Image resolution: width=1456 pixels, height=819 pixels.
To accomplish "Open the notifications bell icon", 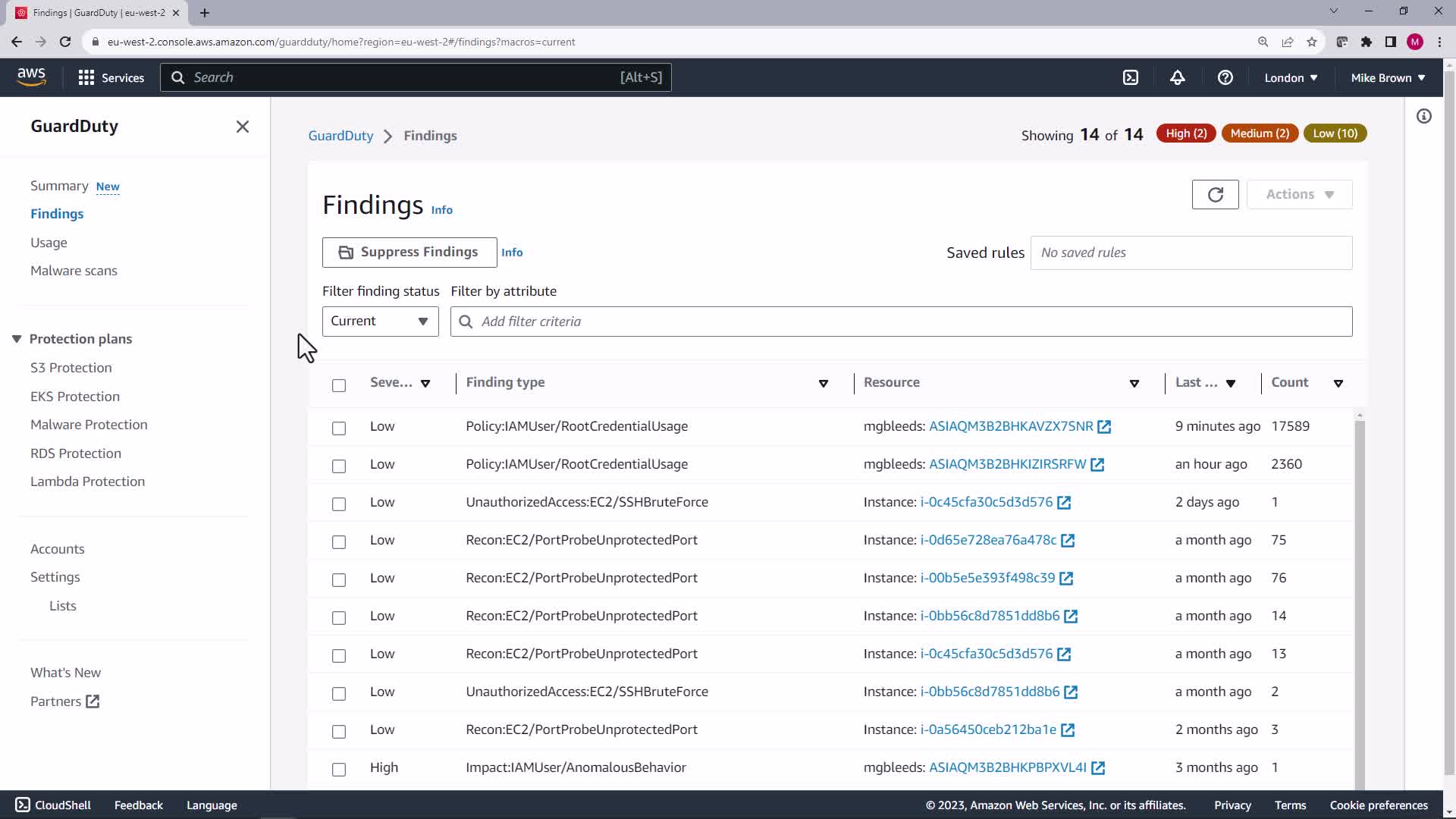I will tap(1177, 77).
